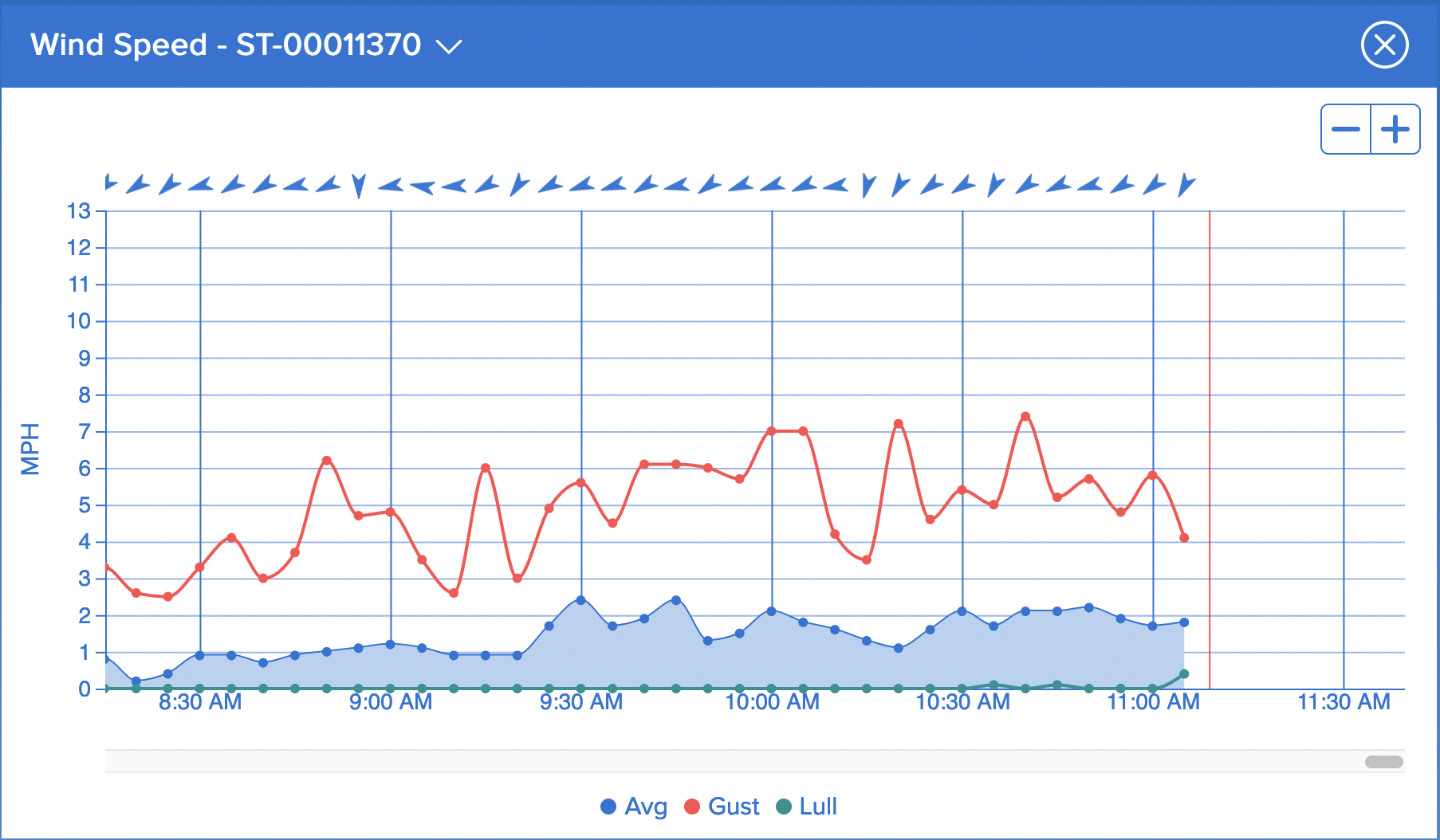Viewport: 1440px width, 840px height.
Task: Open the Wind Speed station dropdown chevron
Action: pyautogui.click(x=449, y=47)
